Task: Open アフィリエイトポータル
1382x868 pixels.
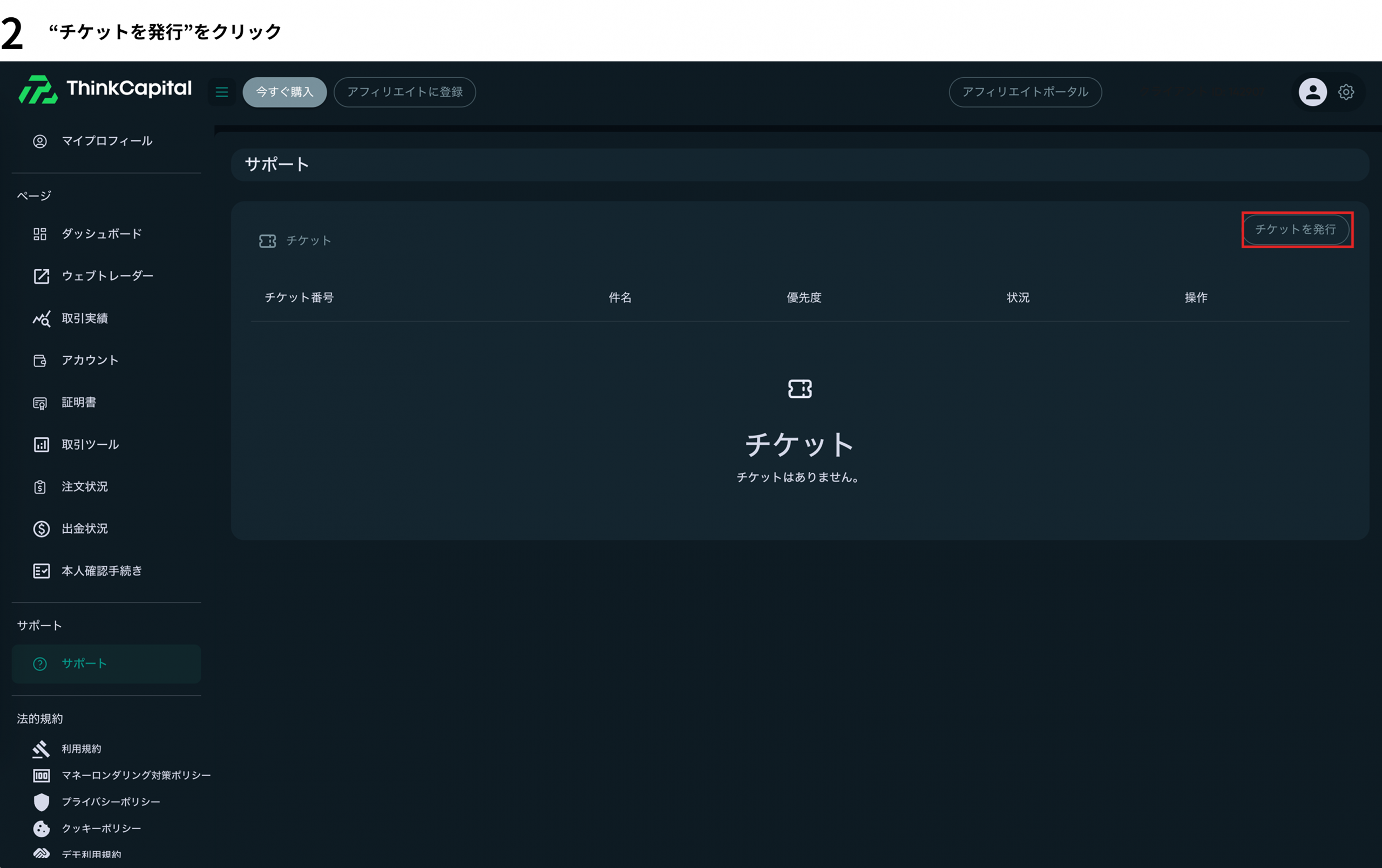Action: 1025,92
